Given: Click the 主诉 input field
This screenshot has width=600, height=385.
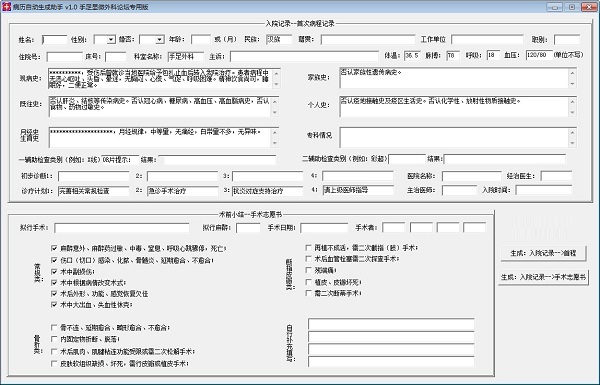Looking at the screenshot, I should [304, 57].
